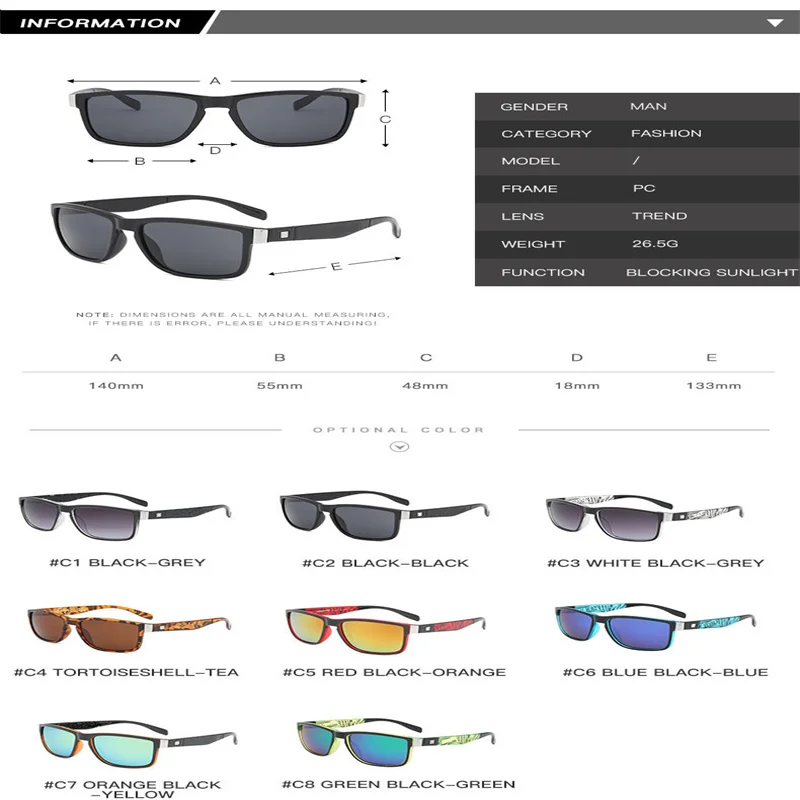This screenshot has width=800, height=800.
Task: Click the FUNCTION row label
Action: click(x=543, y=272)
